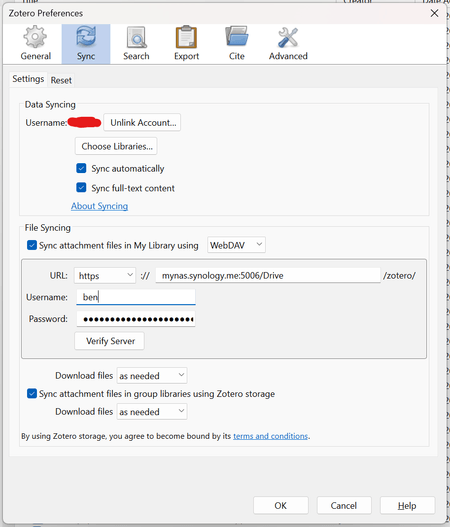Expand the WebDAV sync method dropdown
450x527 pixels.
point(236,245)
